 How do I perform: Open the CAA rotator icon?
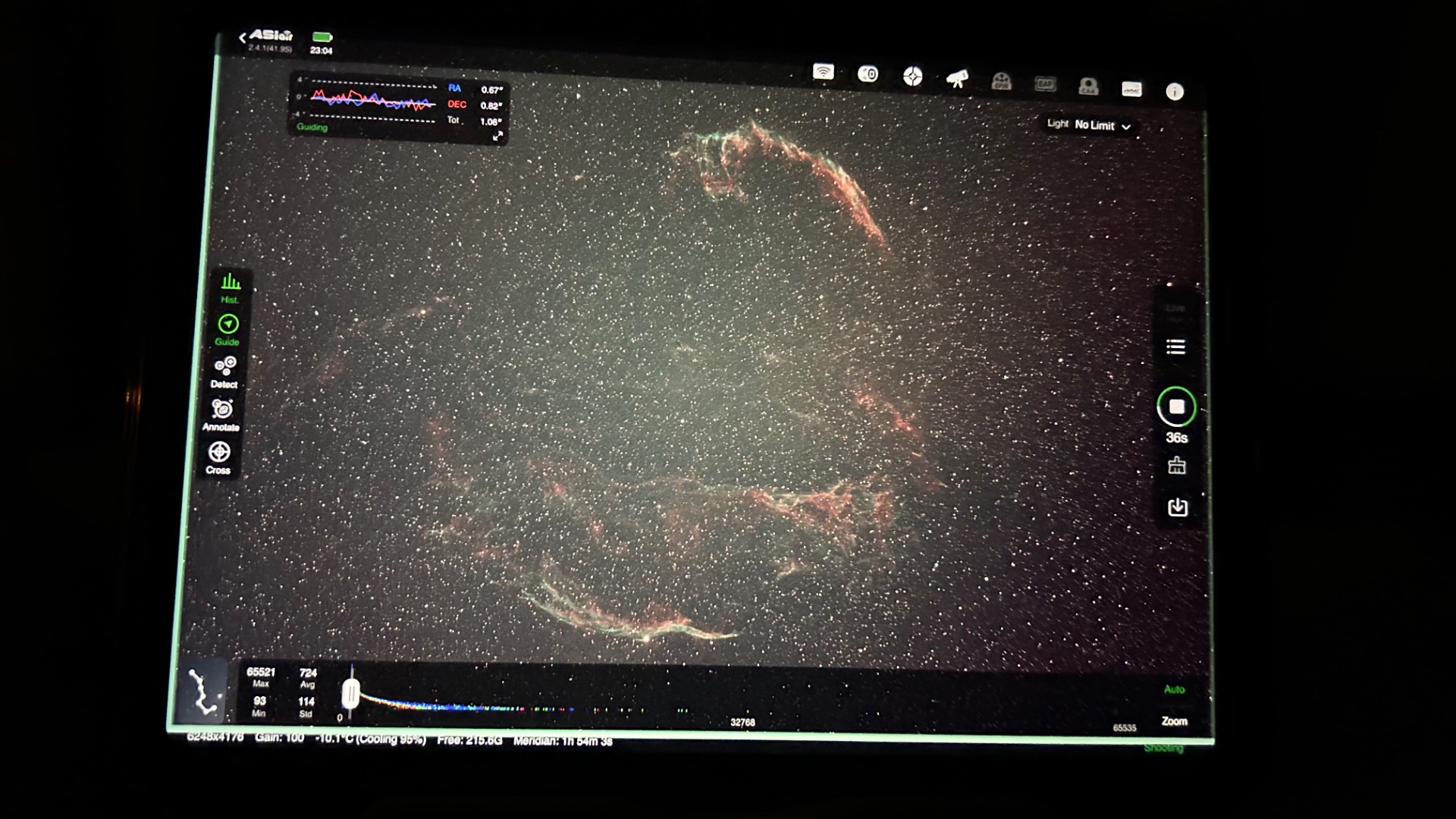click(x=1088, y=86)
